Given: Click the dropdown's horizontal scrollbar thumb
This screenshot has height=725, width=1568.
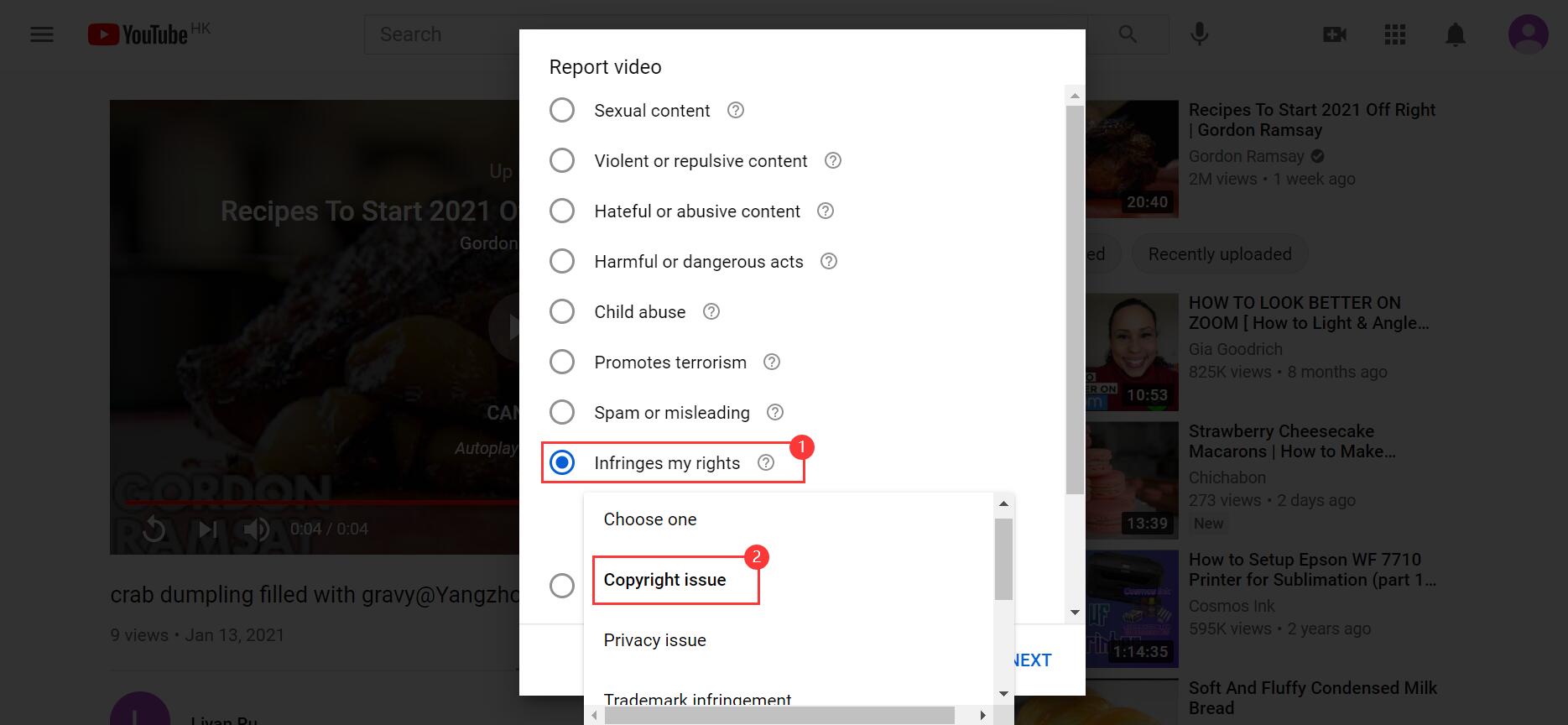Looking at the screenshot, I should point(779,716).
